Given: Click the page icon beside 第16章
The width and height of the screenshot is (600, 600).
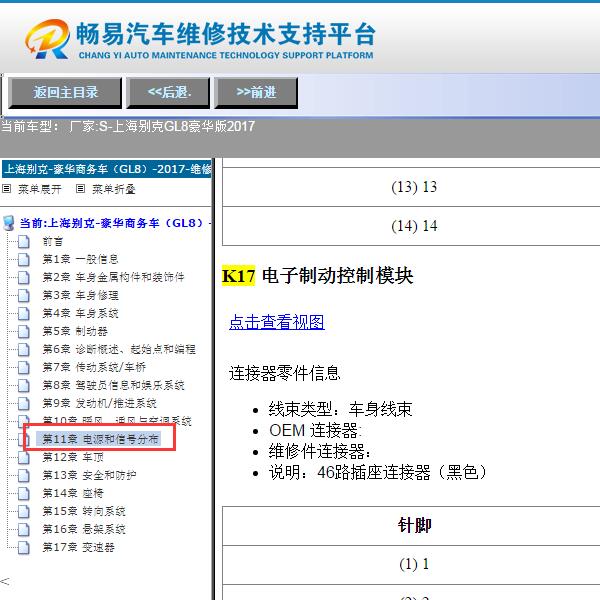Looking at the screenshot, I should 24,529.
